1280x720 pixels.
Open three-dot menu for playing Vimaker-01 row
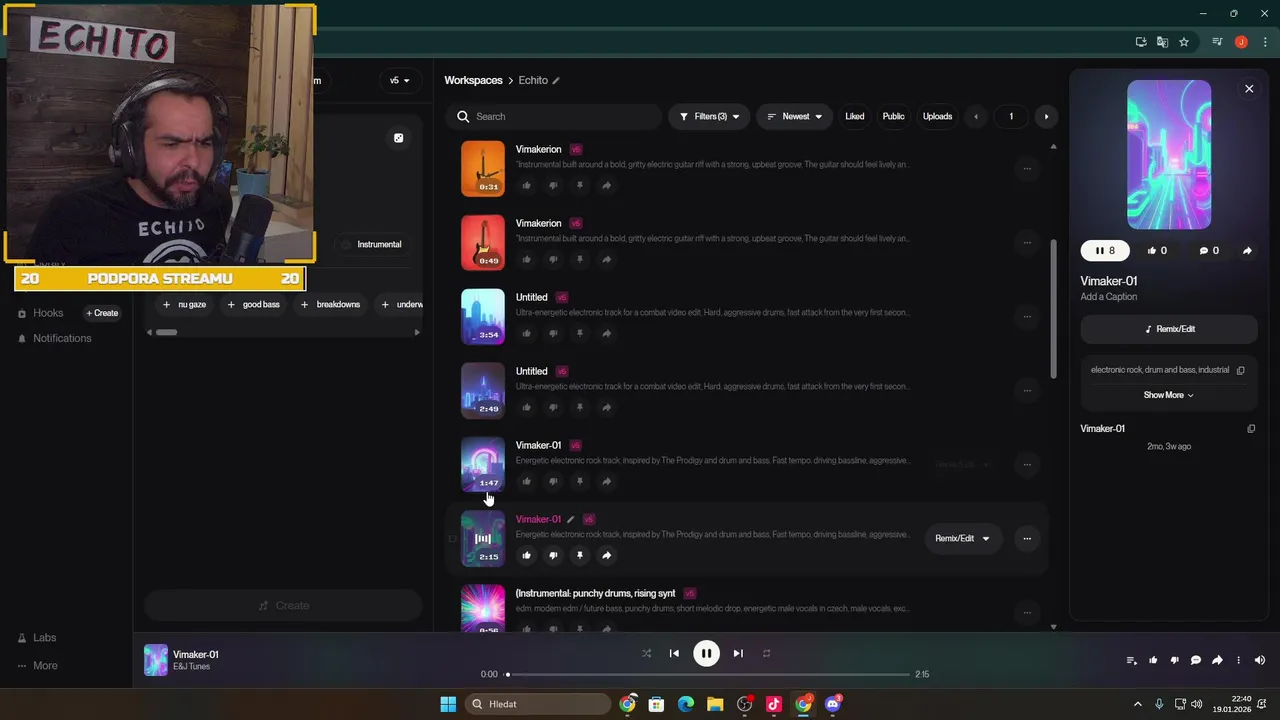pos(1026,538)
